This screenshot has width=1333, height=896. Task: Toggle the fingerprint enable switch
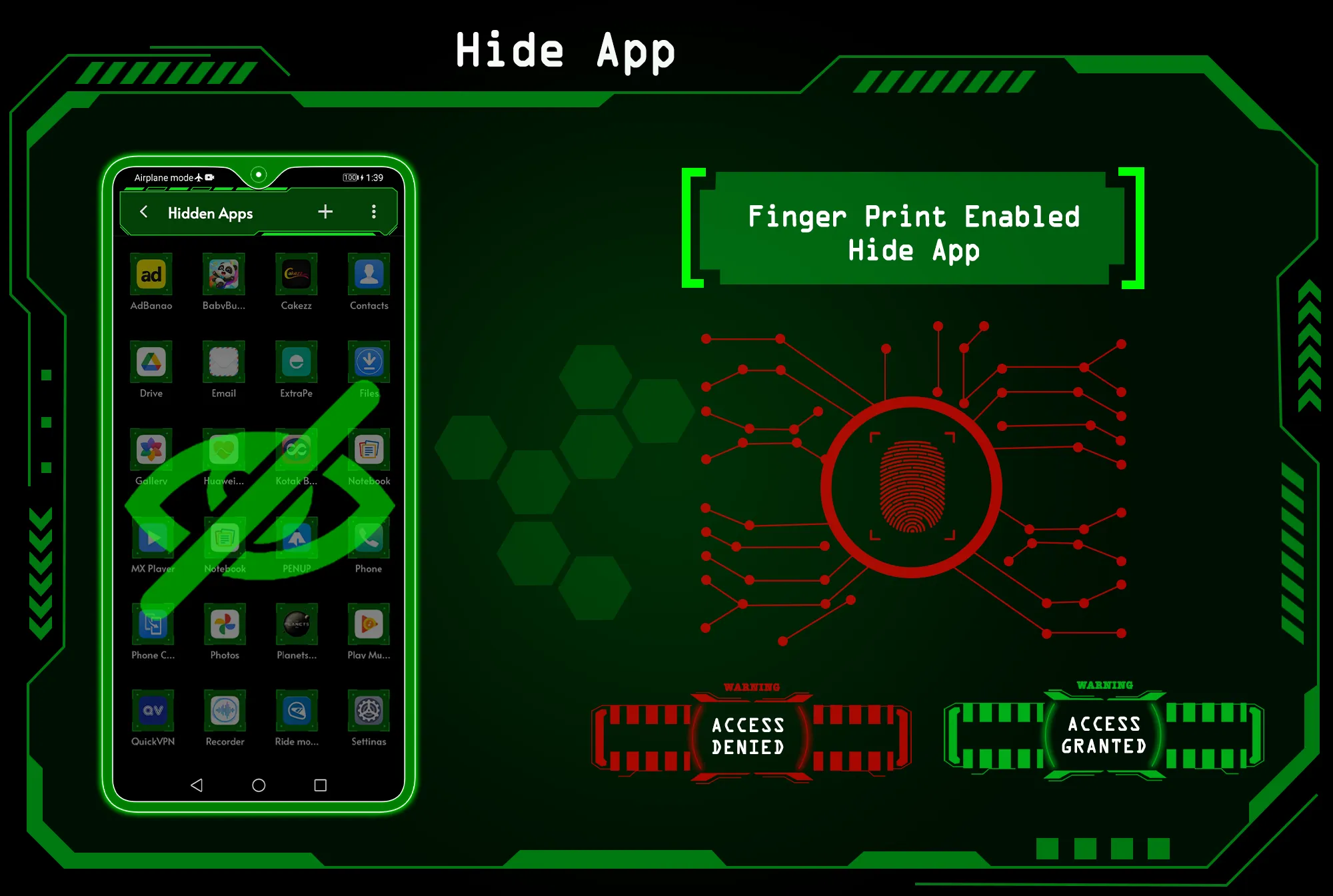click(x=911, y=229)
